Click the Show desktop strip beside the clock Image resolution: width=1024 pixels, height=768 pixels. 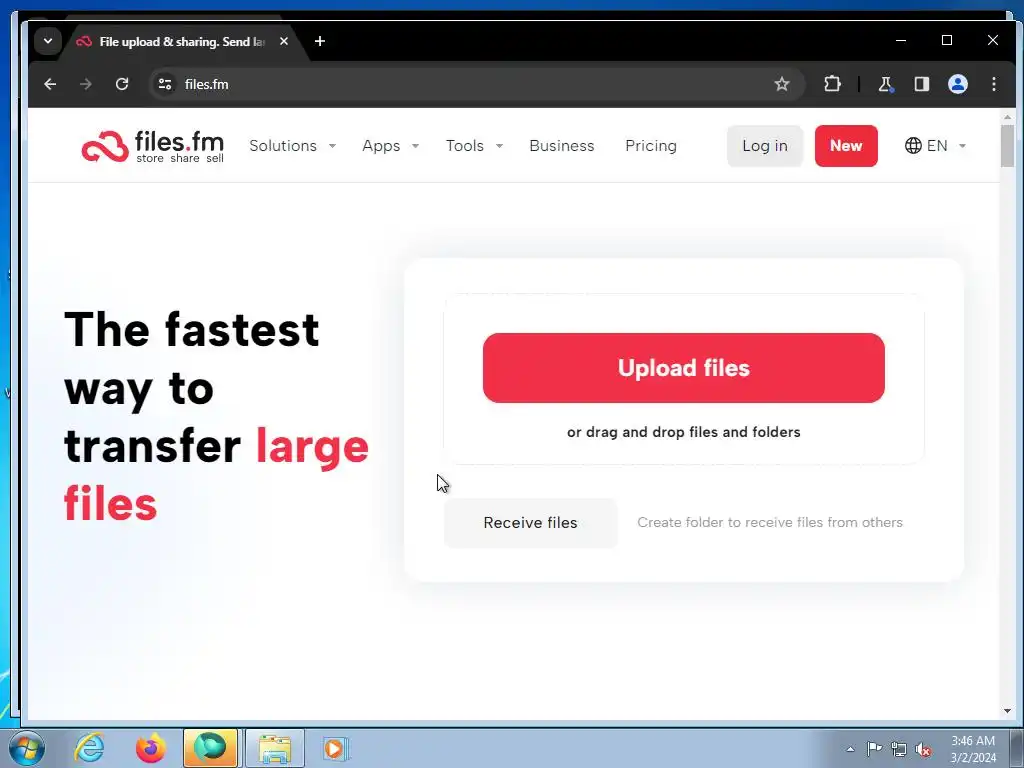1018,748
